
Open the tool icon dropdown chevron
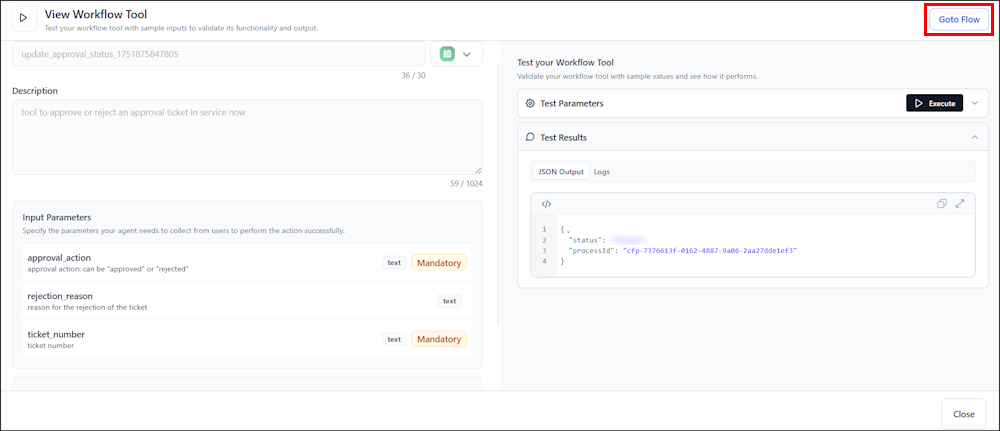467,54
